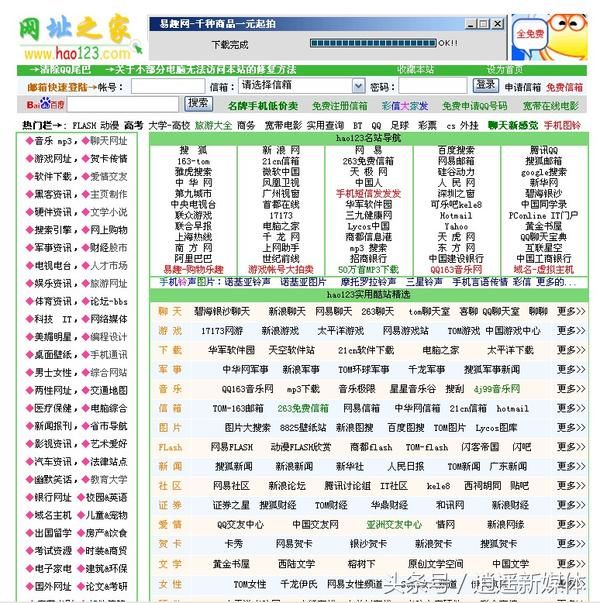Click the Baidu logo next to search box

[x=45, y=104]
